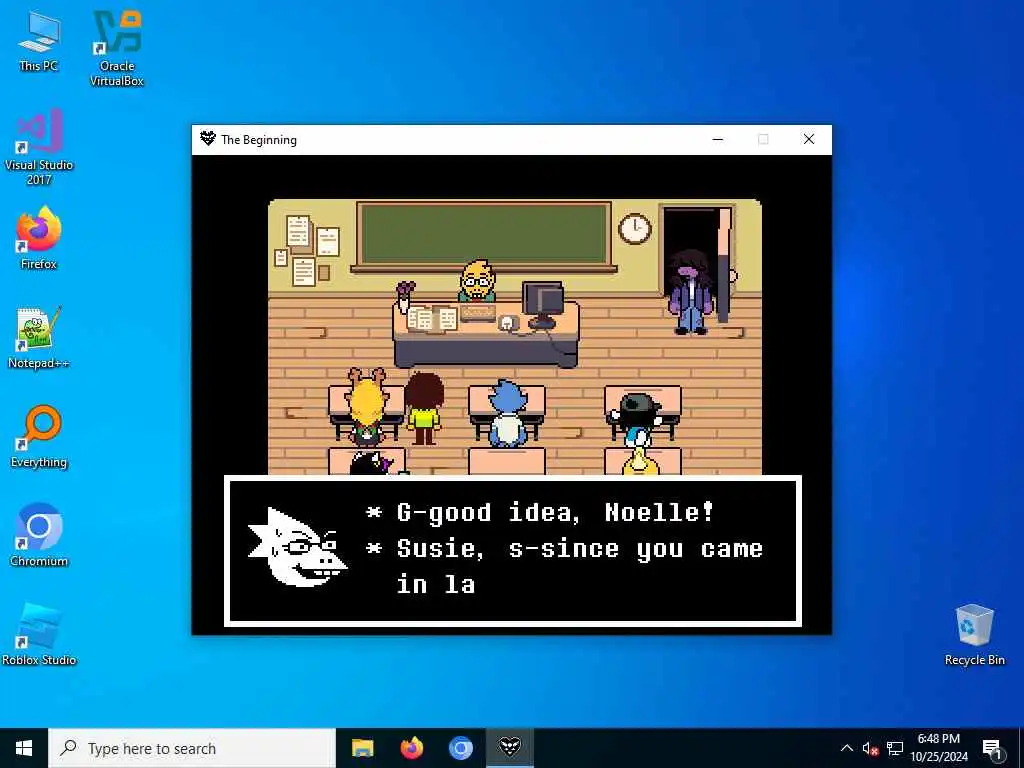Switch to The Beginning game in taskbar
Image resolution: width=1024 pixels, height=768 pixels.
(x=509, y=748)
